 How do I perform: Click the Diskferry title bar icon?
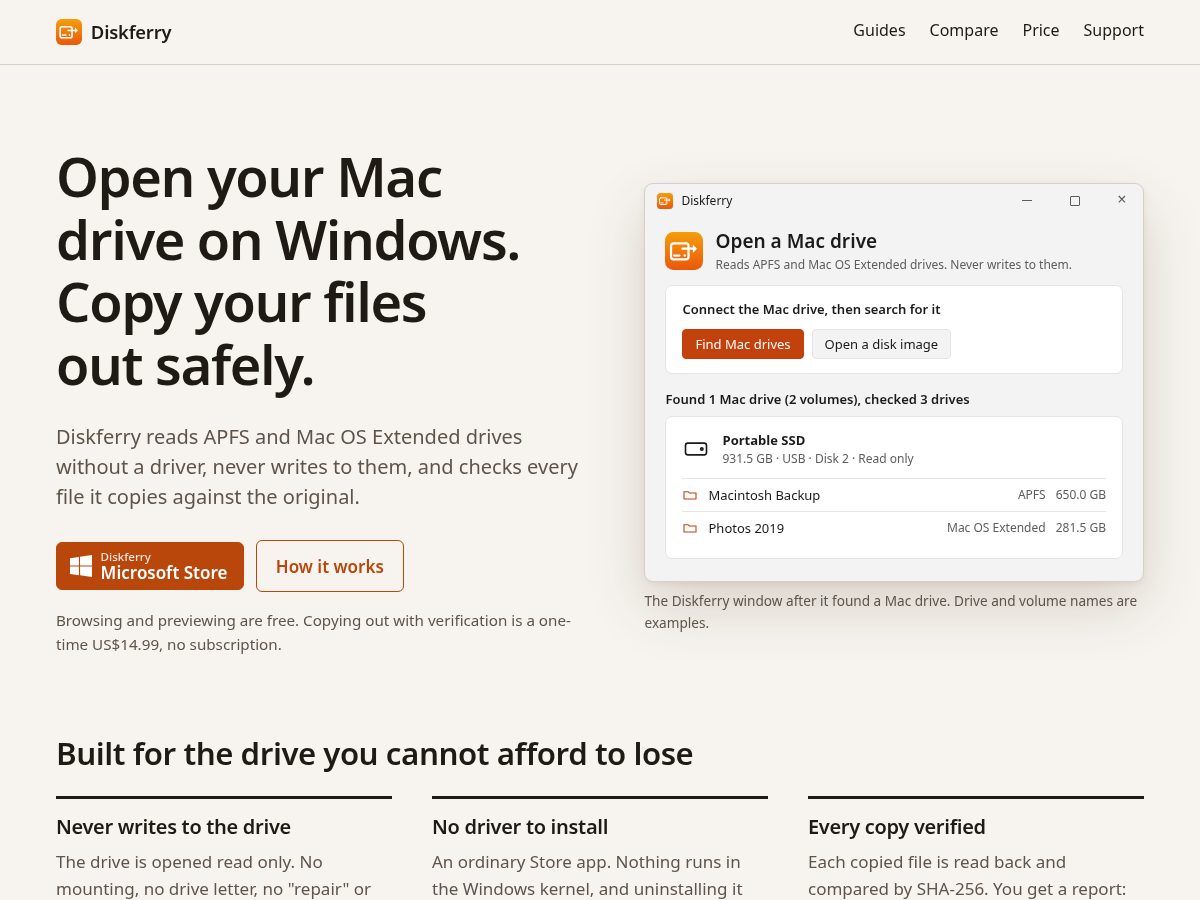665,201
